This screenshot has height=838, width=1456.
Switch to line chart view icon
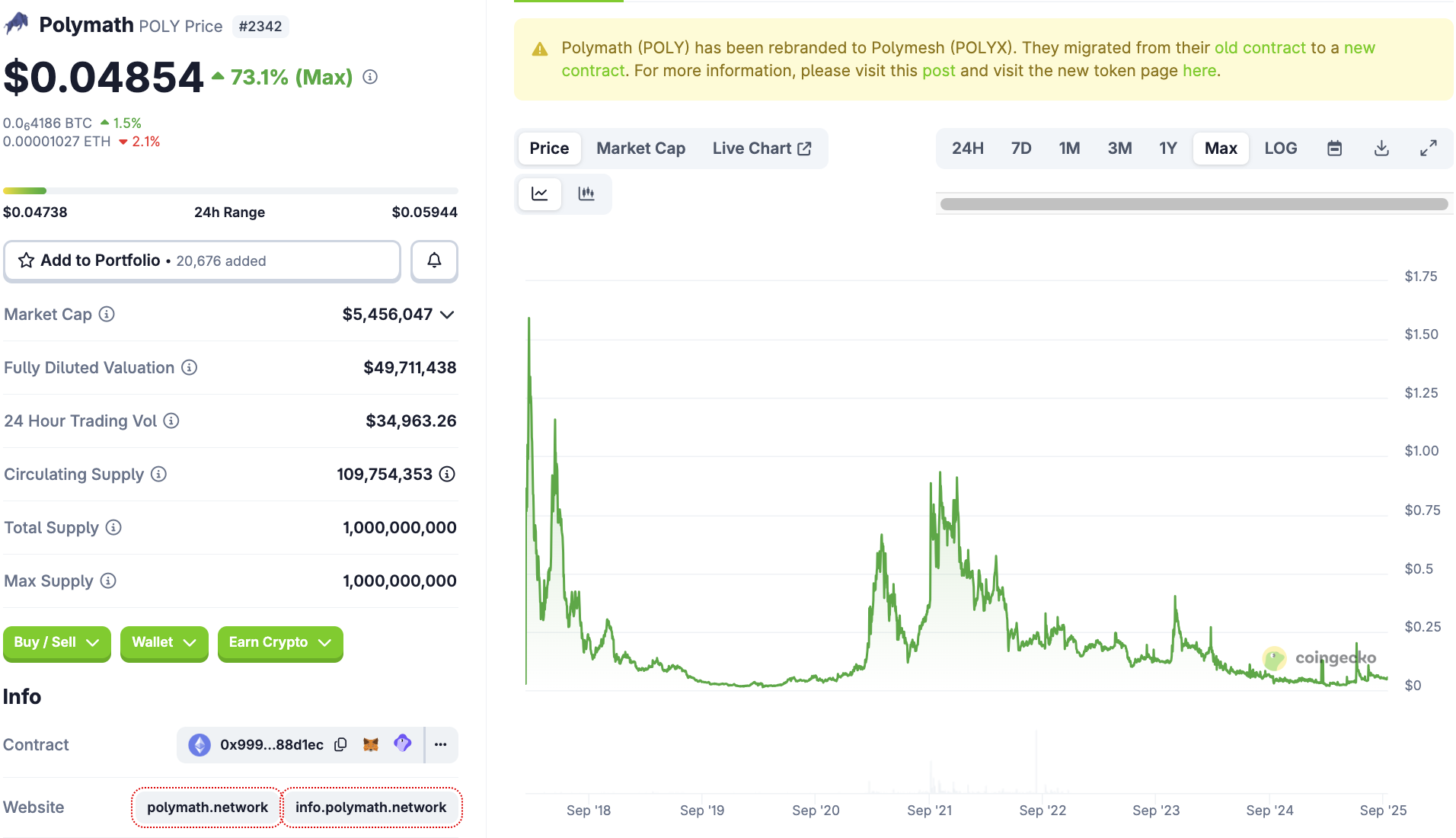pyautogui.click(x=540, y=194)
